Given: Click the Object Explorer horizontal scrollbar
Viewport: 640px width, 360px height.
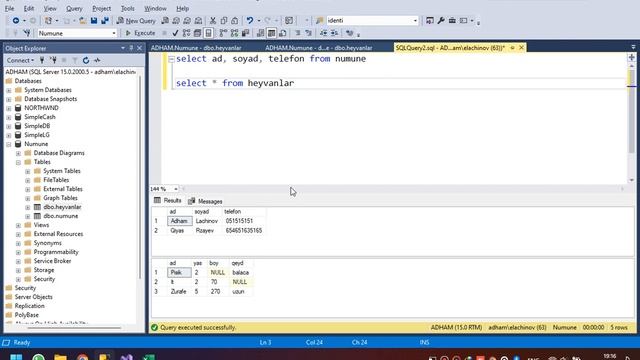Looking at the screenshot, I should tap(73, 328).
